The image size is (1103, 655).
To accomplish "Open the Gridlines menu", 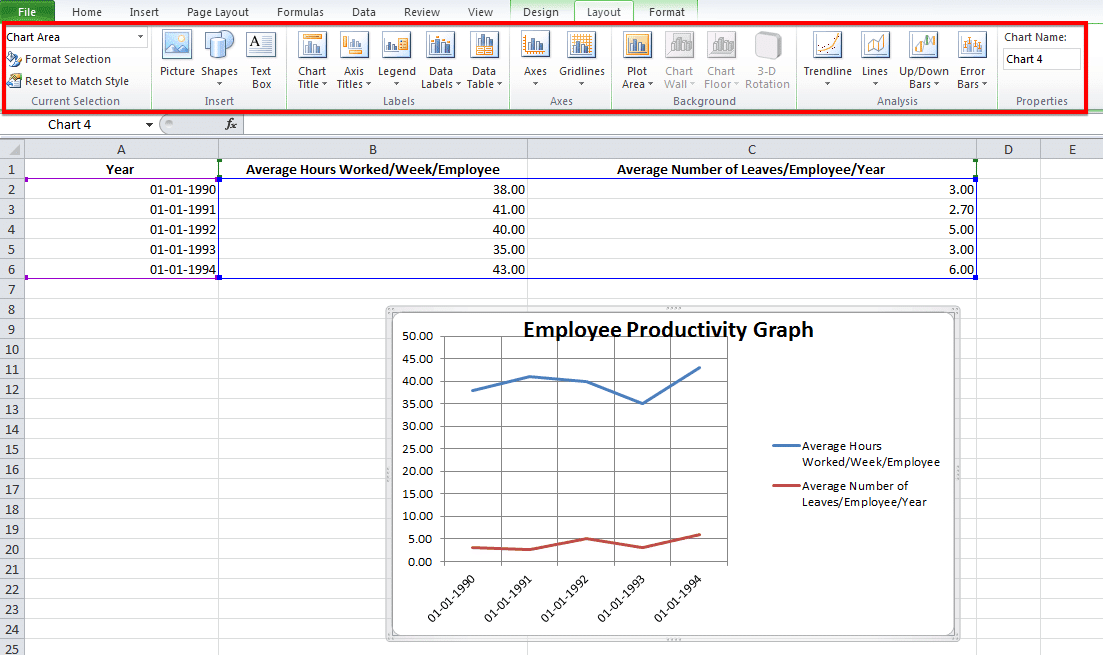I will pyautogui.click(x=582, y=61).
